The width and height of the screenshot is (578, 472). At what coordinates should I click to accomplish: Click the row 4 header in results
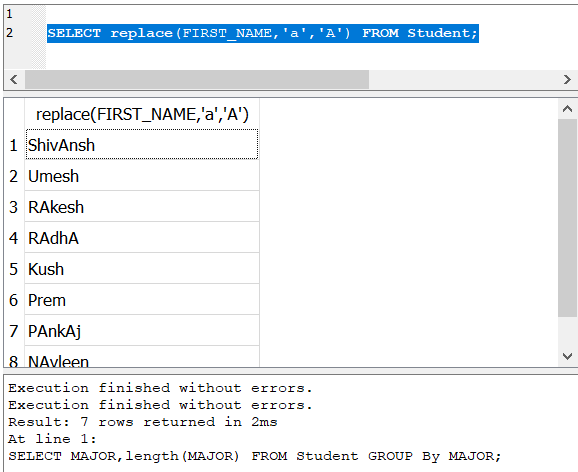coord(14,238)
